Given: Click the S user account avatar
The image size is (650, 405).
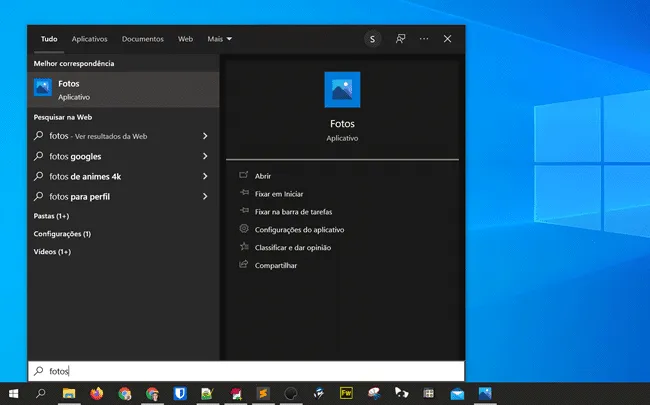Looking at the screenshot, I should 372,39.
